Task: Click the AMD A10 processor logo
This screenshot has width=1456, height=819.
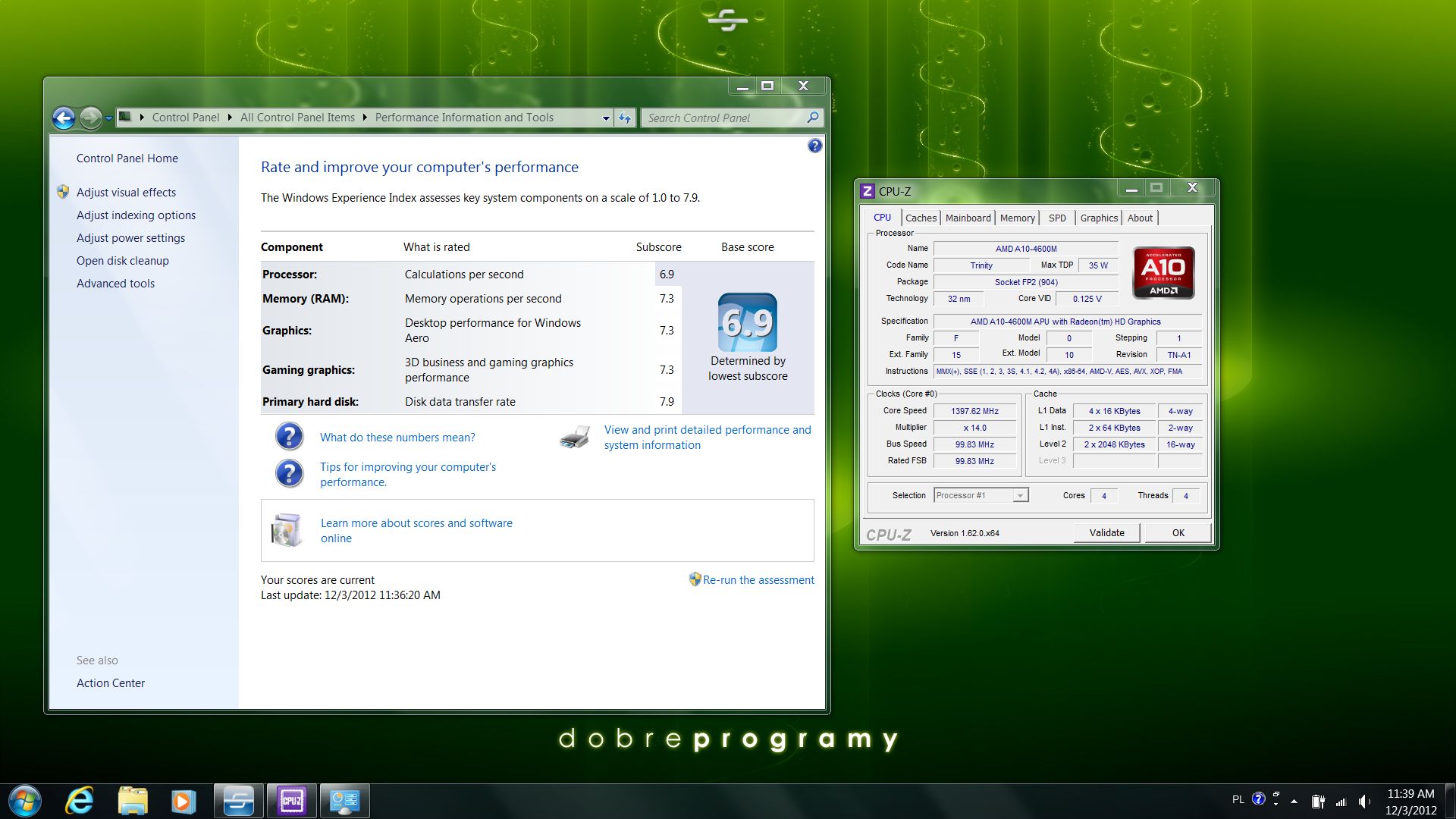Action: (x=1163, y=272)
